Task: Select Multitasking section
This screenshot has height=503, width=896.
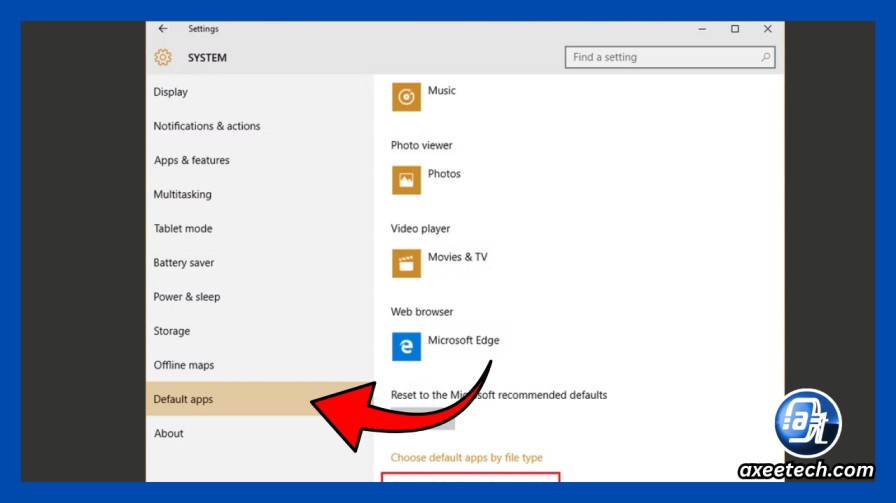Action: pos(259,194)
